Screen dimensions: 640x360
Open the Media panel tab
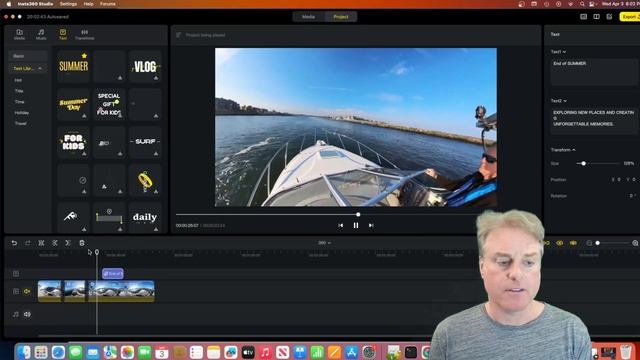[19, 34]
